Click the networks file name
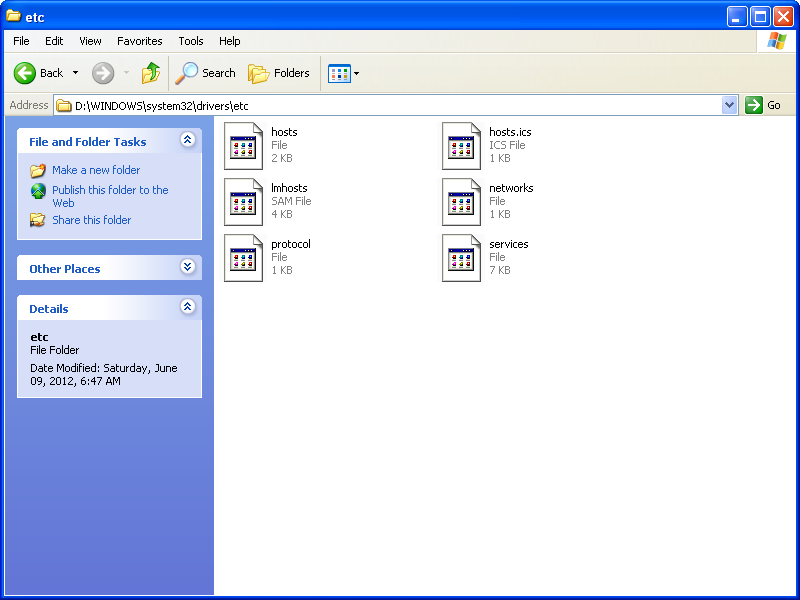Viewport: 800px width, 600px height. pyautogui.click(x=511, y=188)
